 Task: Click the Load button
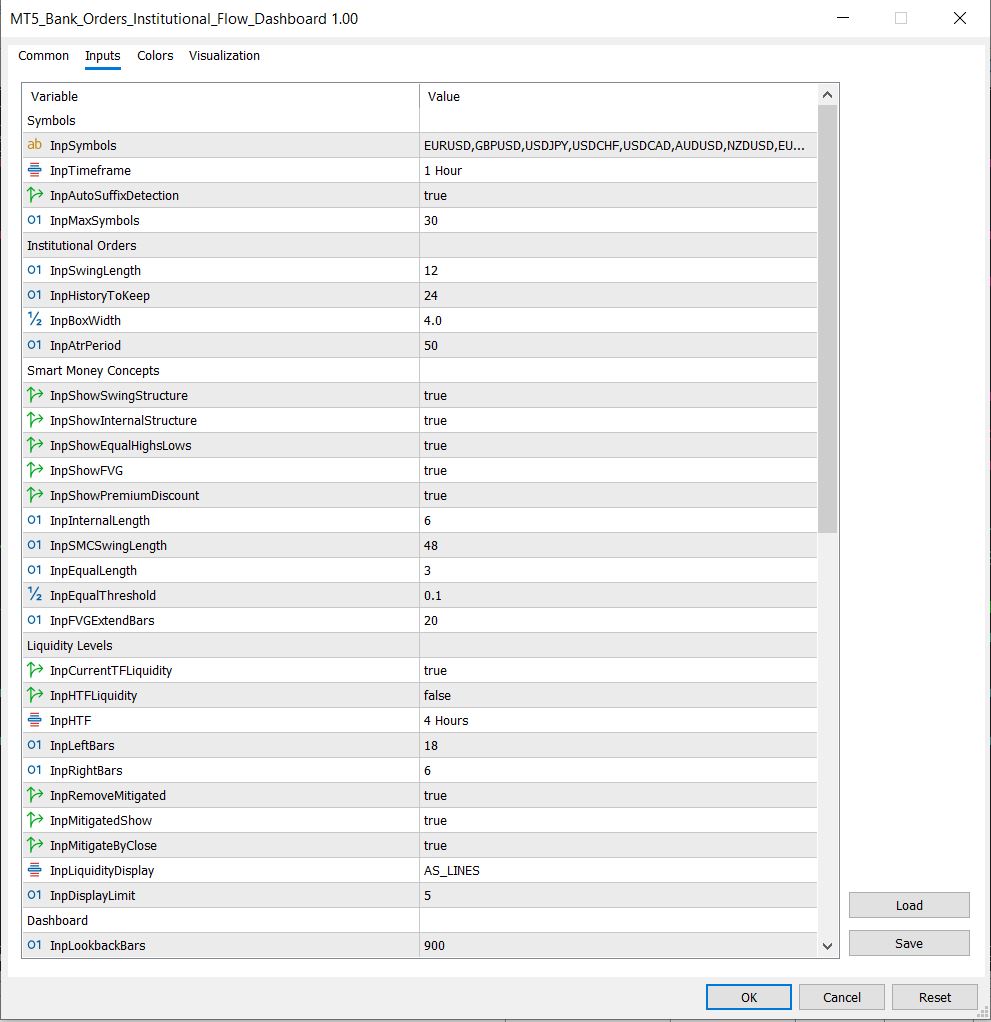(x=909, y=905)
